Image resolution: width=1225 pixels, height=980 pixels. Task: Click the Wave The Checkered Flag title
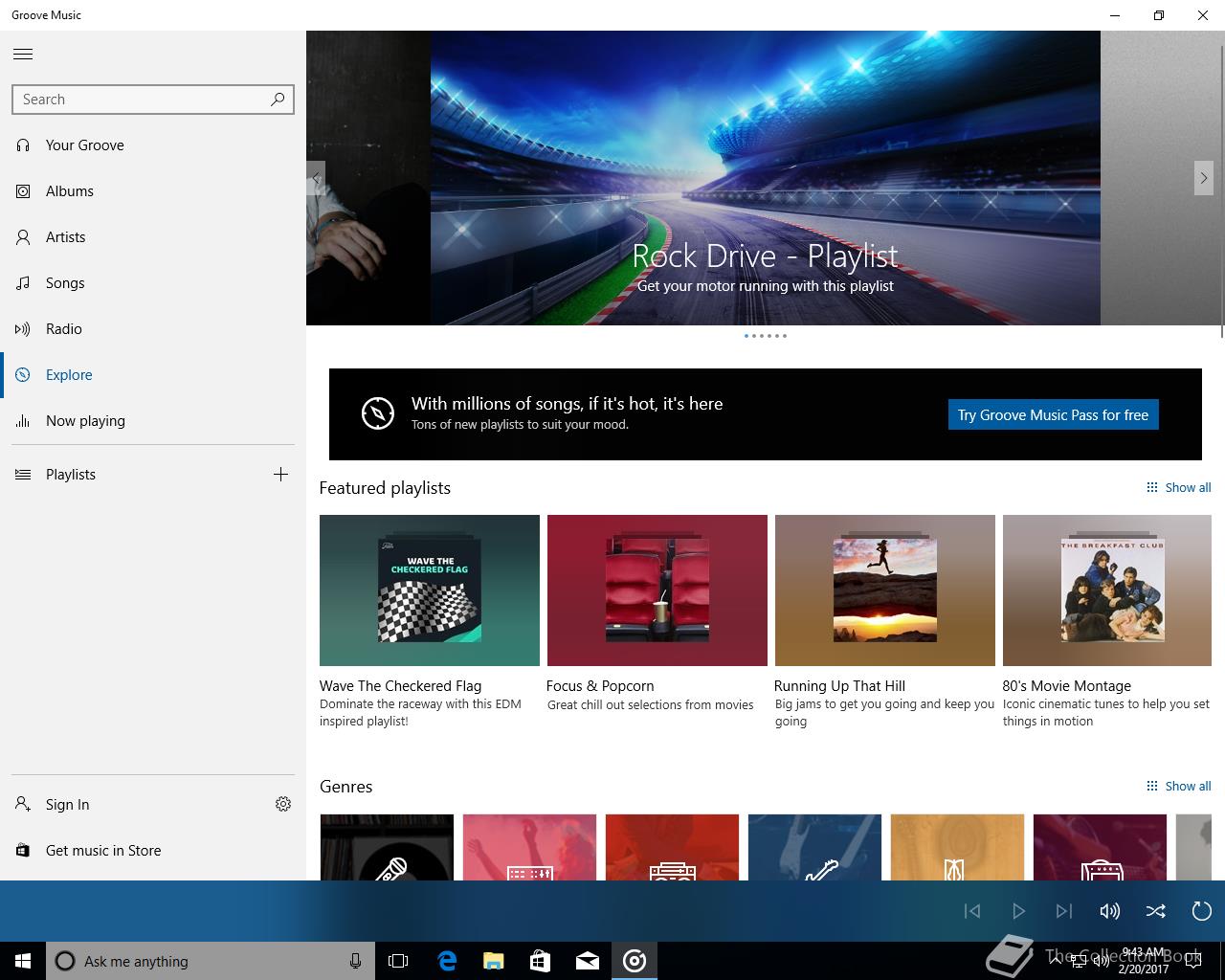click(400, 686)
